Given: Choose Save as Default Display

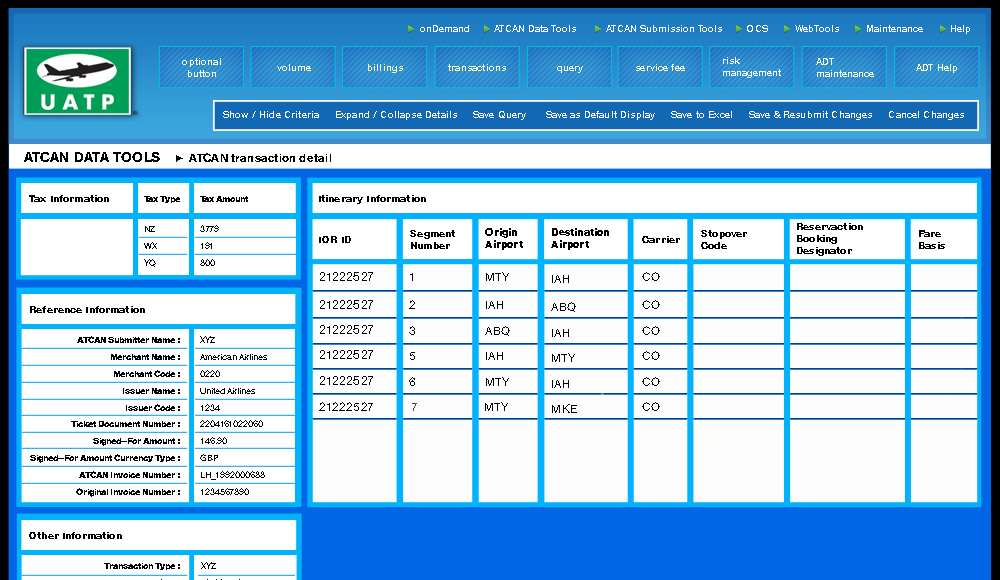Looking at the screenshot, I should [x=600, y=115].
